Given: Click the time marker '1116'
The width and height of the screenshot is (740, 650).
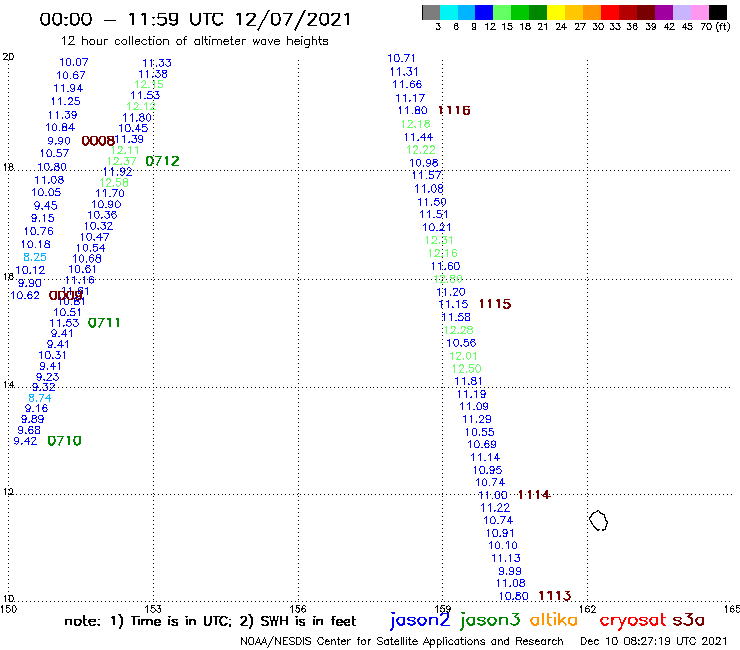Looking at the screenshot, I should [x=454, y=110].
